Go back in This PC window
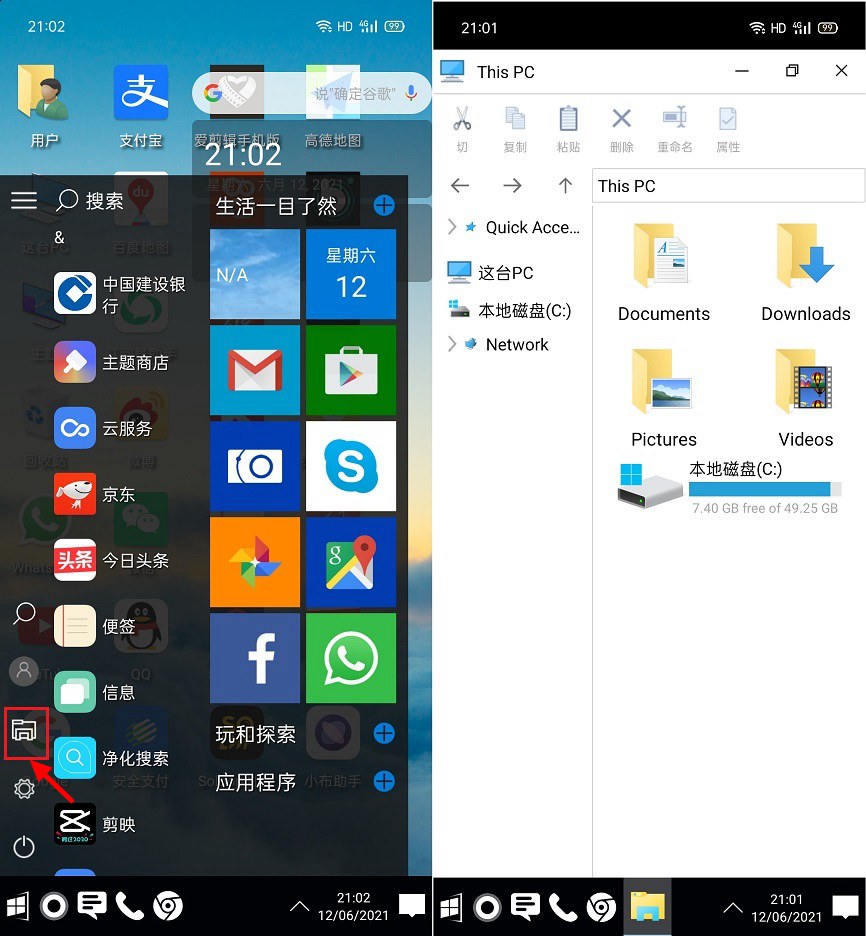The width and height of the screenshot is (866, 936). [460, 186]
